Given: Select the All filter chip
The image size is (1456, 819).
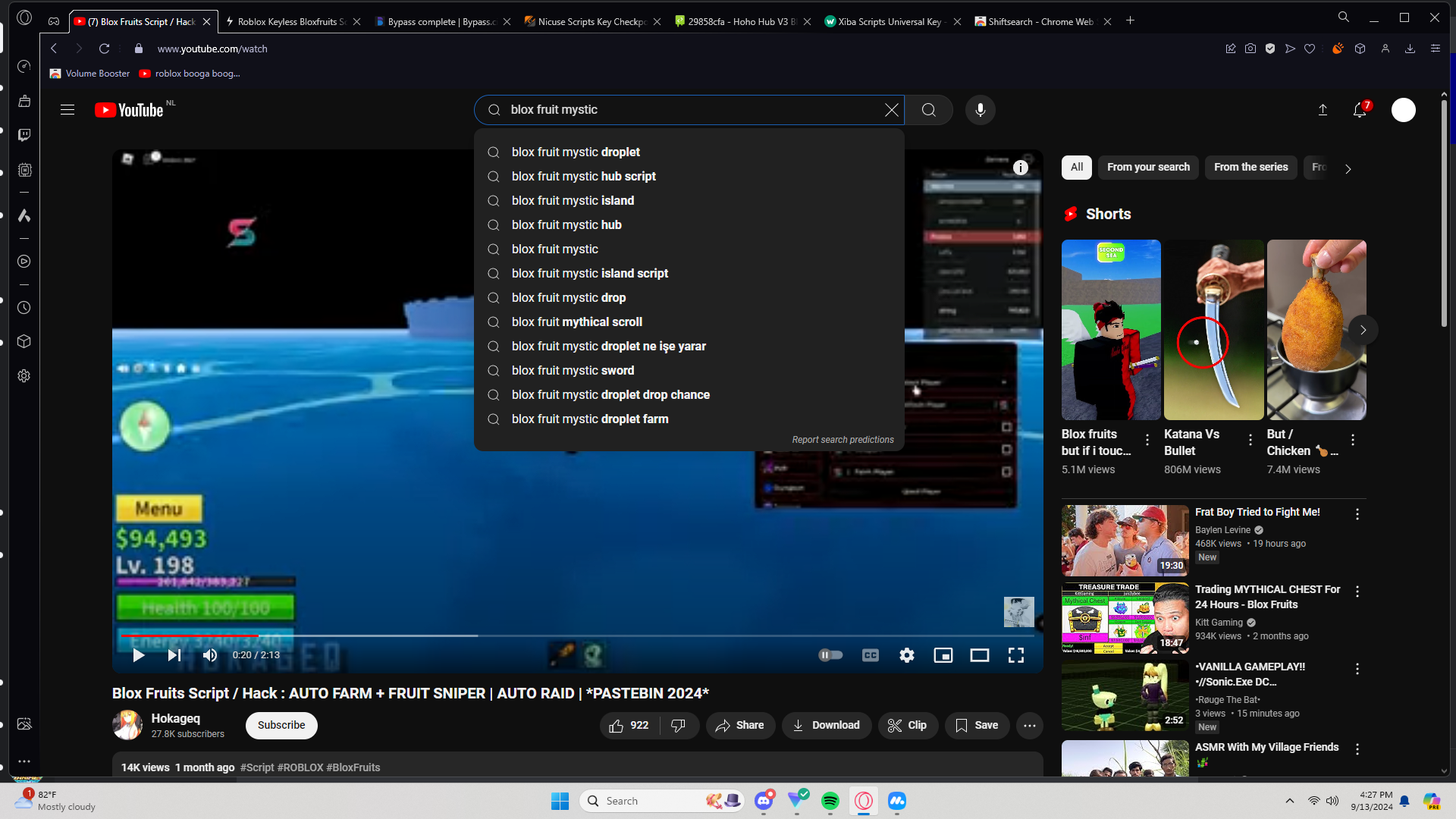Looking at the screenshot, I should [x=1077, y=168].
